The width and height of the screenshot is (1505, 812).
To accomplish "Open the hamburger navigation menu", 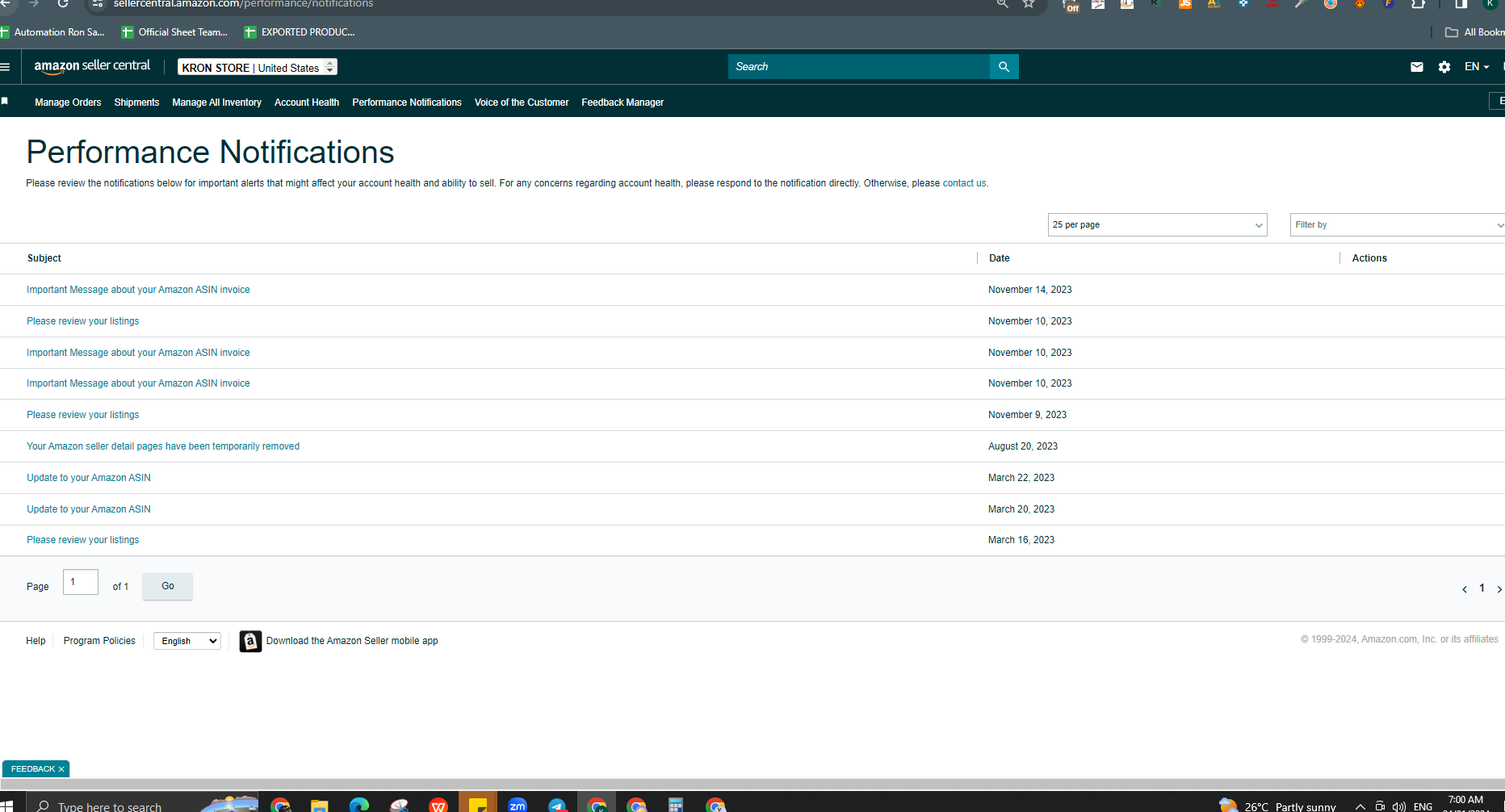I will (x=5, y=67).
